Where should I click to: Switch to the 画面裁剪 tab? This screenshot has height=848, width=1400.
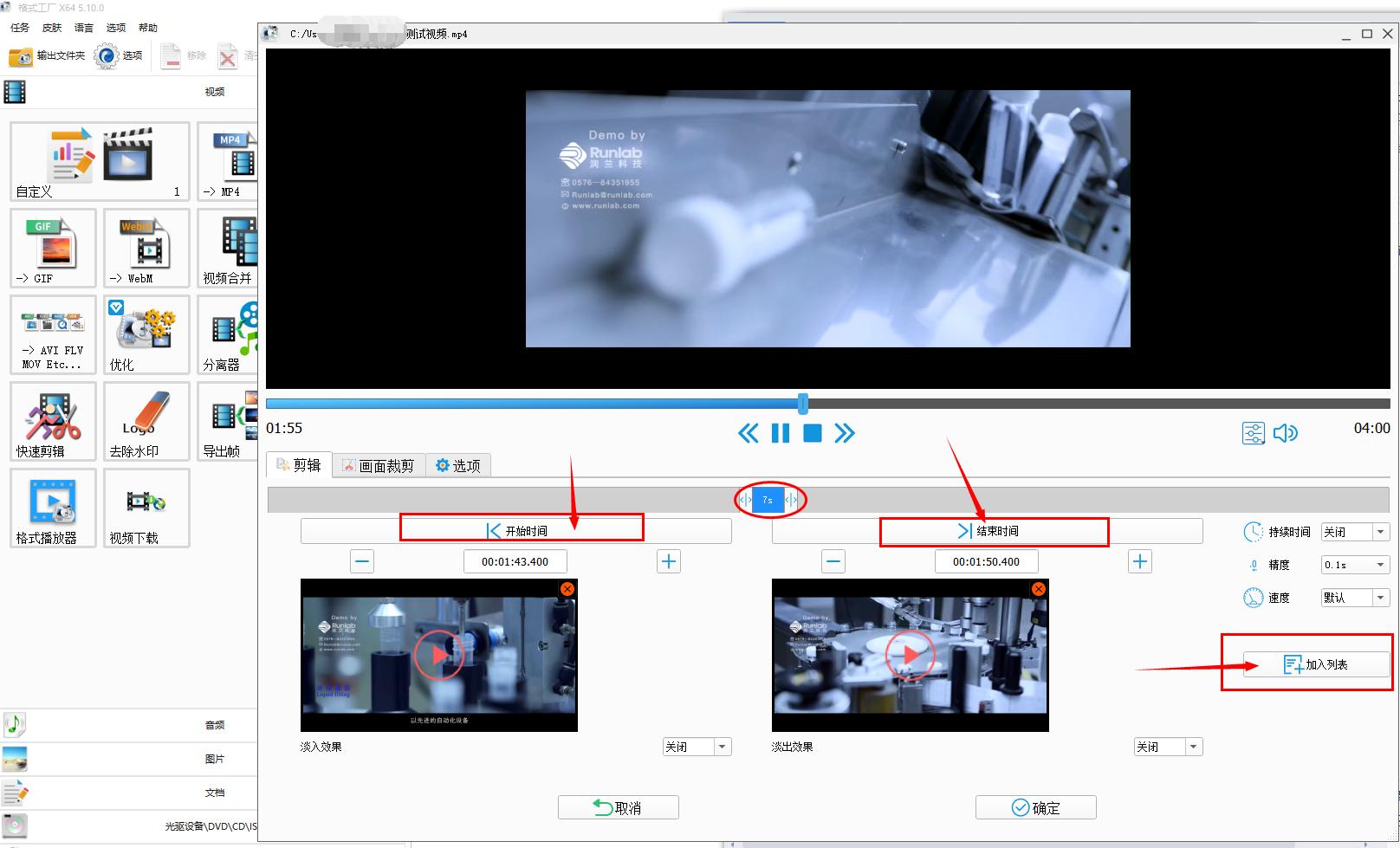click(378, 466)
